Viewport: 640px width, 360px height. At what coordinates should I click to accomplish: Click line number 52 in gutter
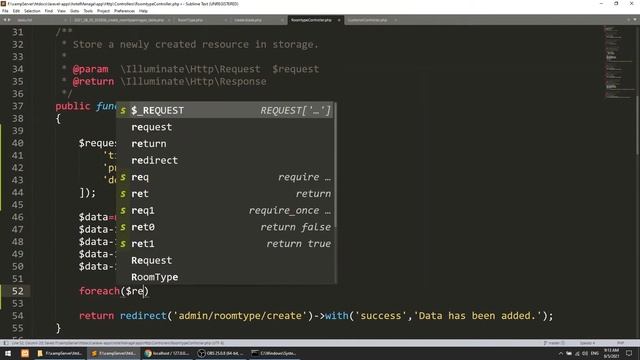[18, 291]
